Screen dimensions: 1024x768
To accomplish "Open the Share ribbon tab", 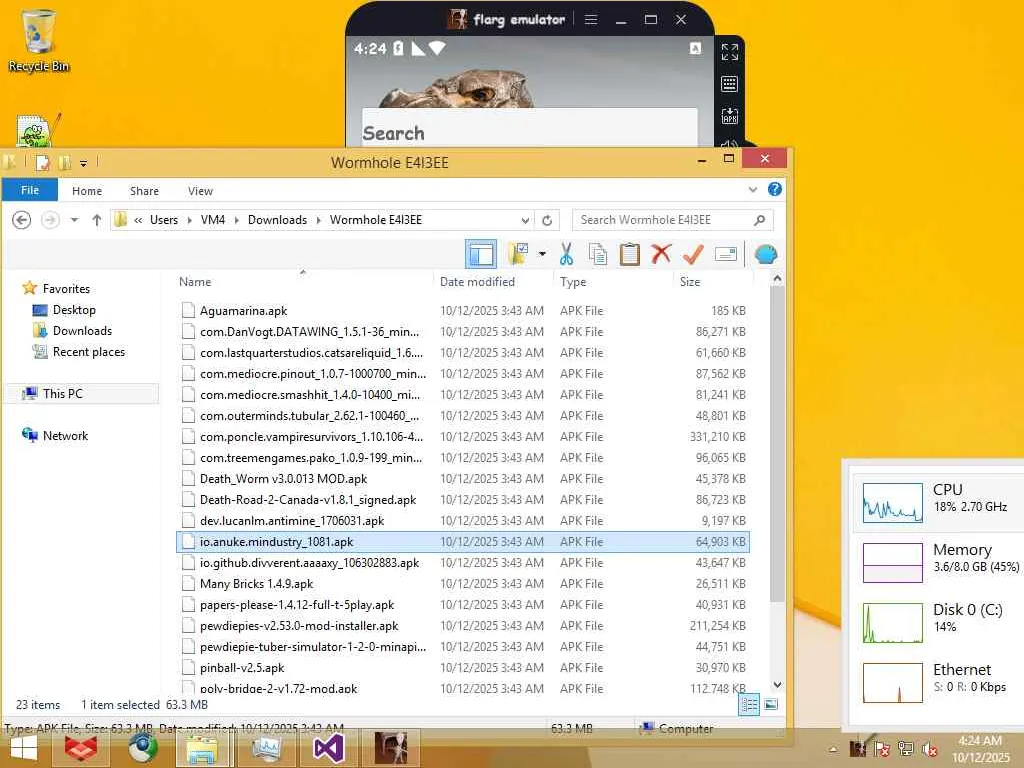I will tap(144, 191).
